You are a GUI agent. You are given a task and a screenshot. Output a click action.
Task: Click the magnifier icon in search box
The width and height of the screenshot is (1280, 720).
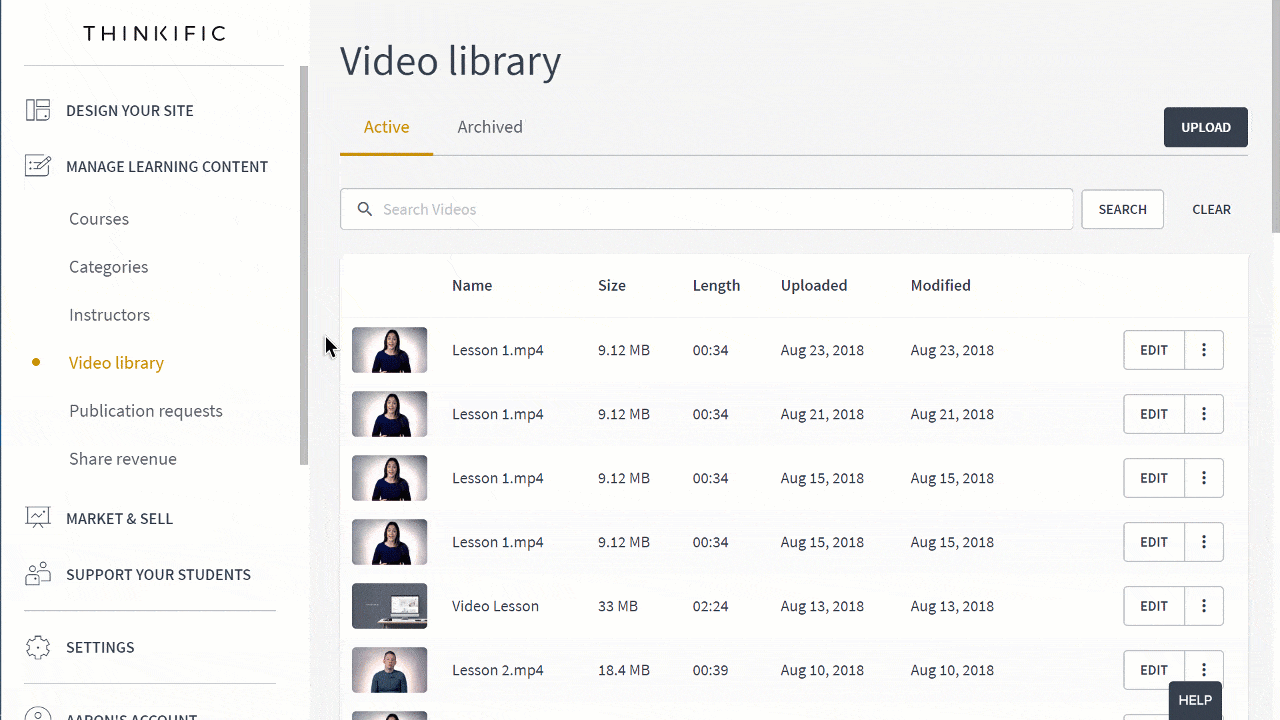(365, 209)
